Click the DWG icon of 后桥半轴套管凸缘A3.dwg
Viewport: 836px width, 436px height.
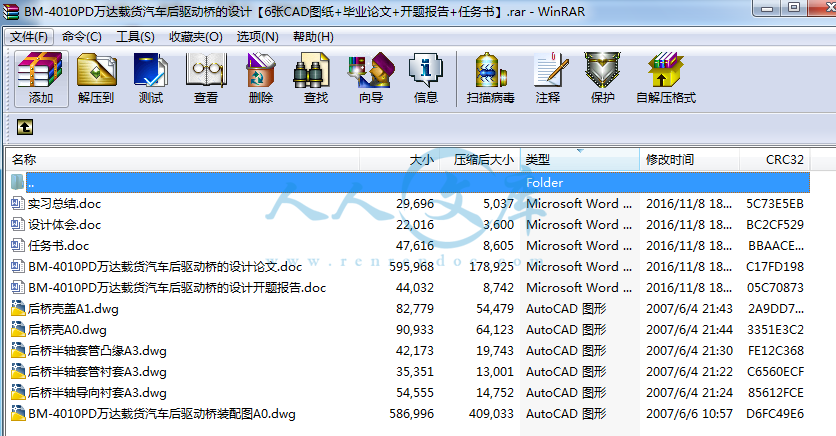[18, 351]
